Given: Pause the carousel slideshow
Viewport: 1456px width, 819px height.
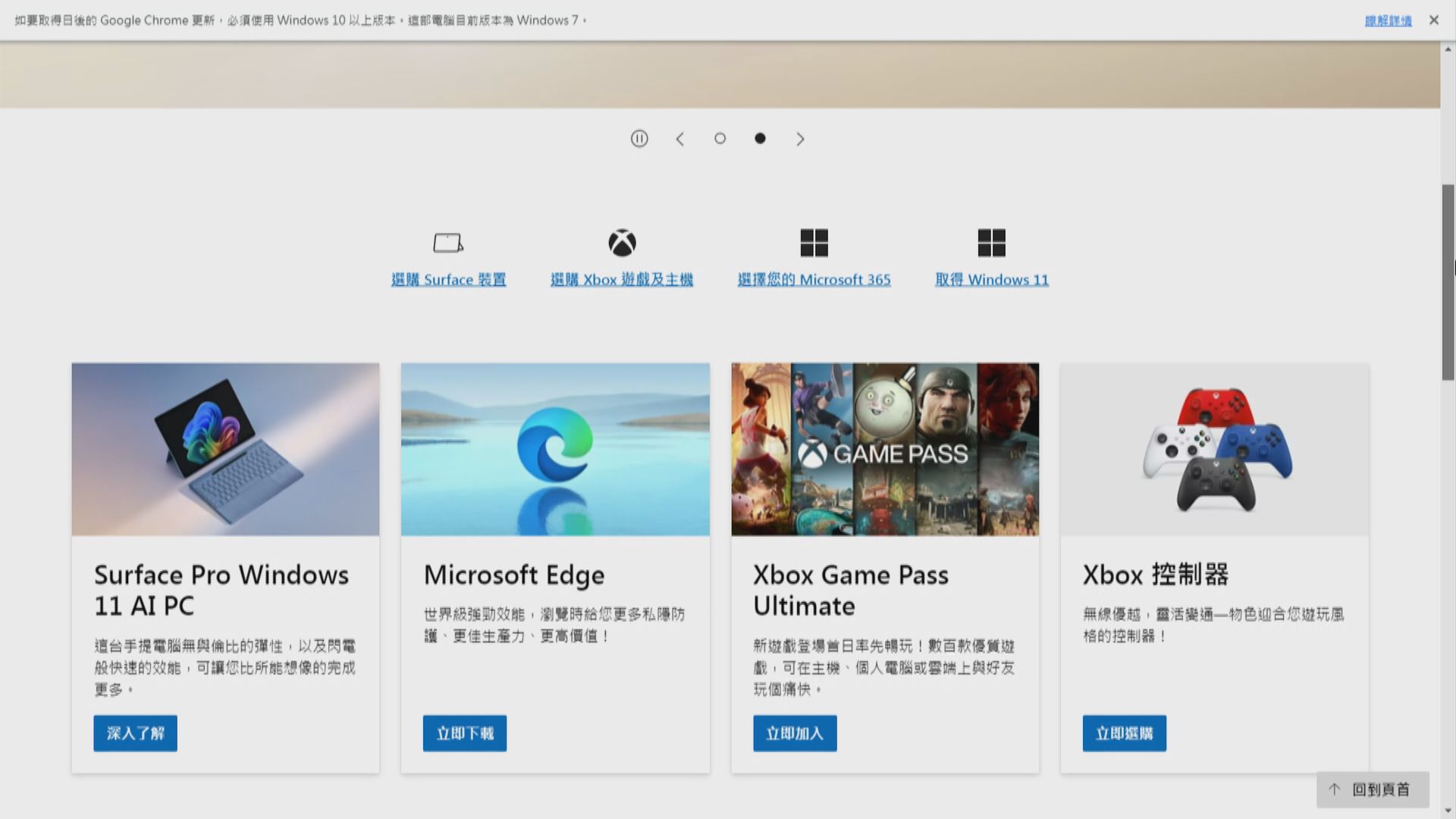Looking at the screenshot, I should tap(639, 139).
